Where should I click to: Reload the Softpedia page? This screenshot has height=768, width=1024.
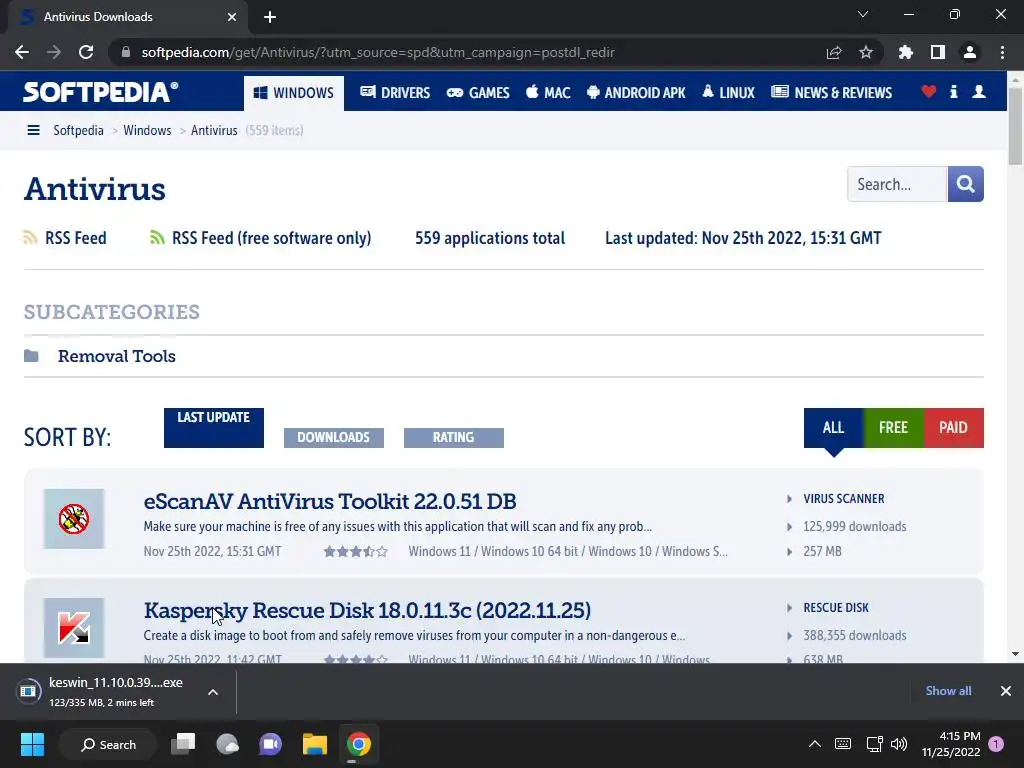click(86, 52)
